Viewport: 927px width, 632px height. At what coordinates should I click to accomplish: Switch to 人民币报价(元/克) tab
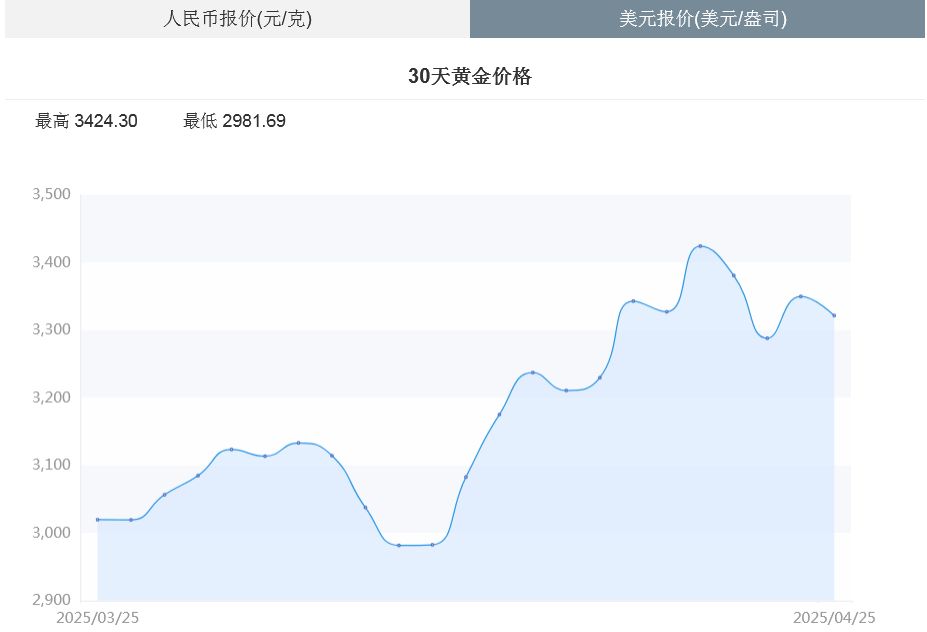[237, 18]
